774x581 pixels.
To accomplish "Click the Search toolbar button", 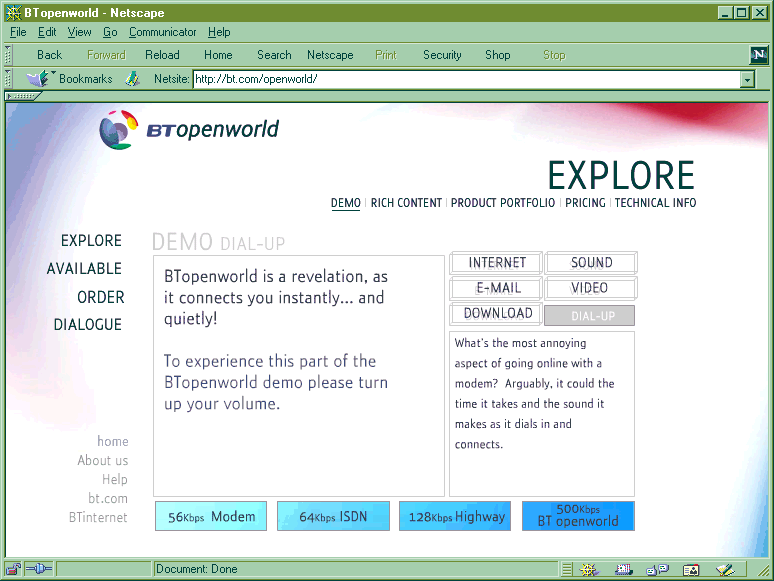I will pos(274,55).
